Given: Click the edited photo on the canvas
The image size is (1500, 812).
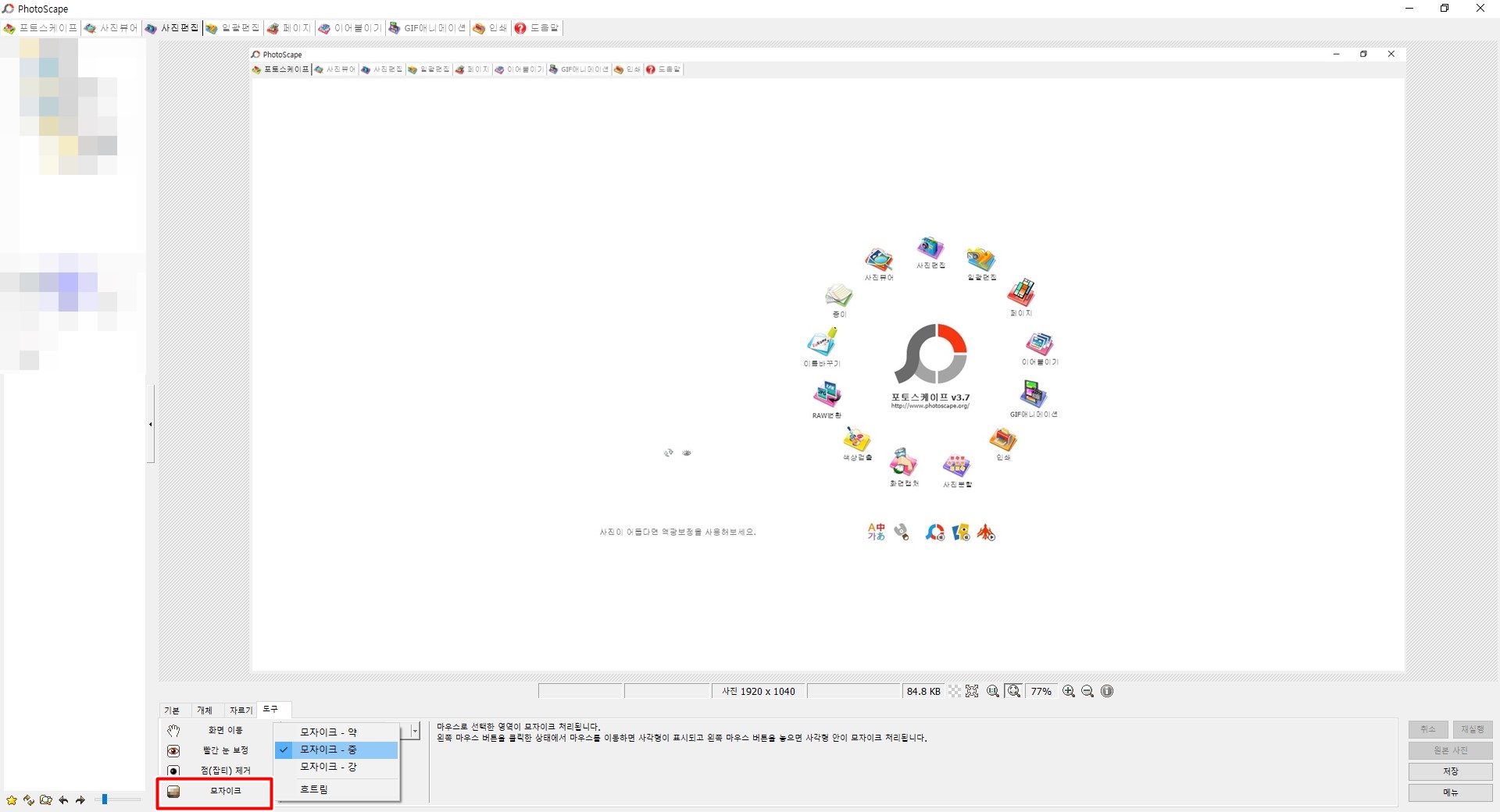Looking at the screenshot, I should tap(828, 359).
